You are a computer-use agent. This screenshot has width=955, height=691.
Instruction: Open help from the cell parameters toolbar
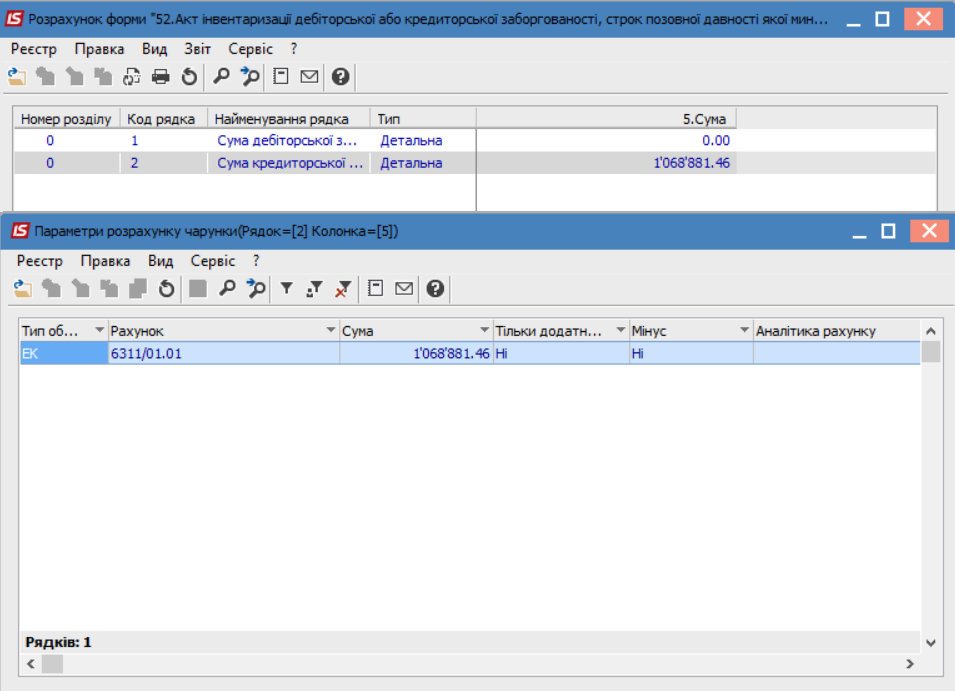click(x=435, y=289)
